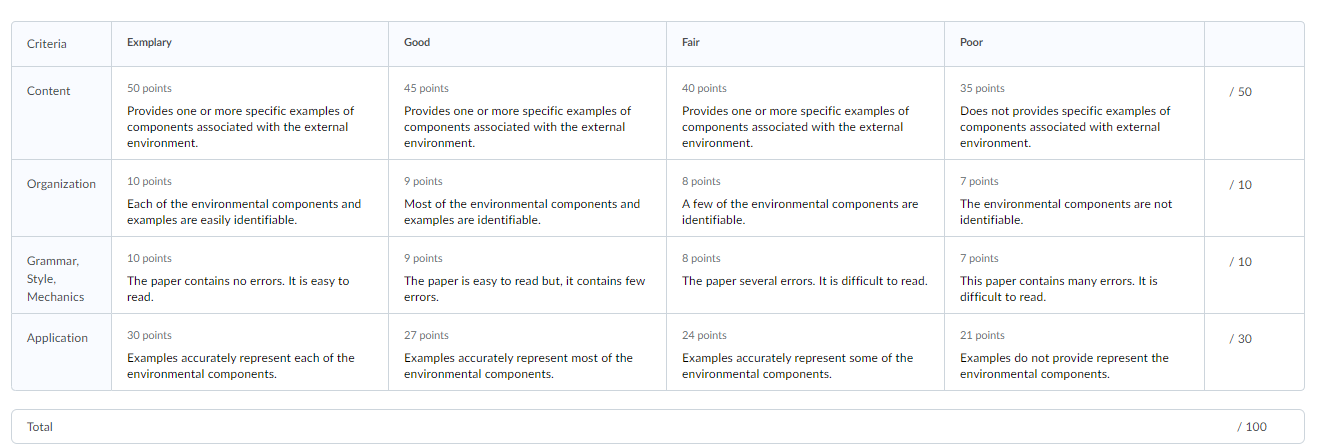Screen dimensions: 1319x447
Task: Click the Content score out of 50
Action: tap(1240, 92)
